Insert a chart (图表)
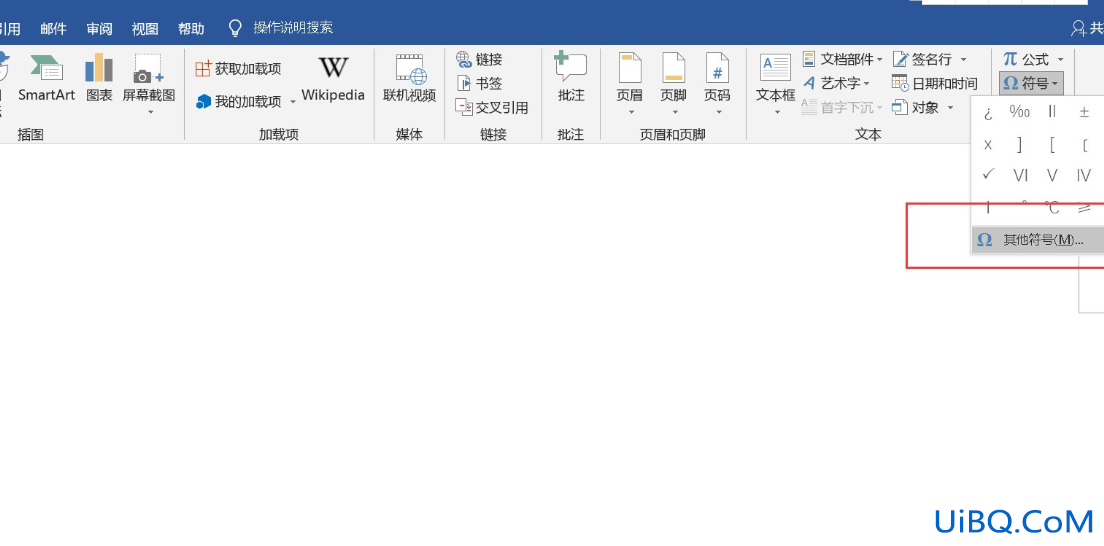The height and width of the screenshot is (546, 1104). pos(99,79)
